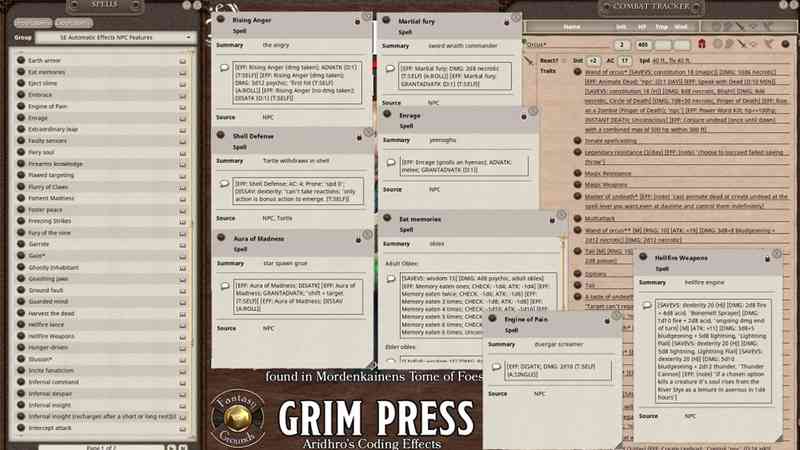Click the Fantasy Grounds logo

point(233,420)
